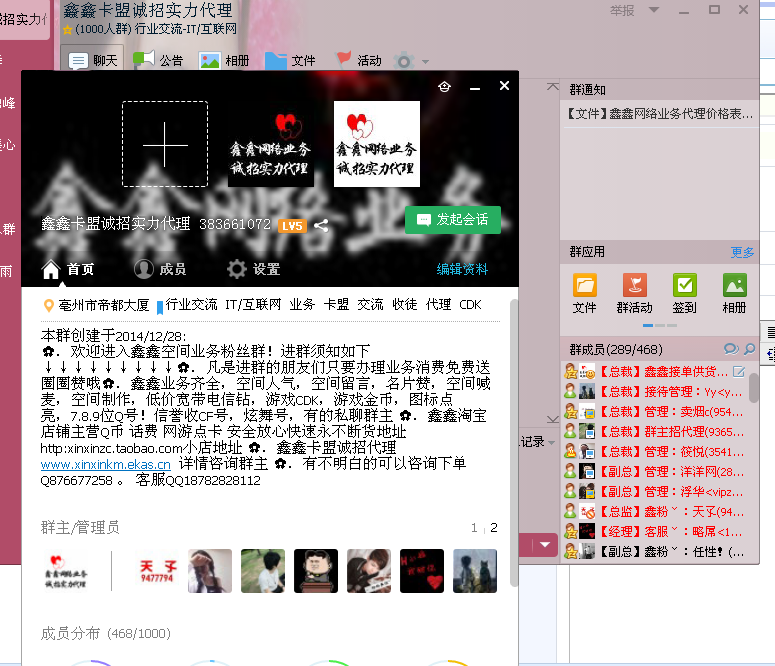Click 更多 for more group apps
Image resolution: width=775 pixels, height=666 pixels.
[x=742, y=252]
